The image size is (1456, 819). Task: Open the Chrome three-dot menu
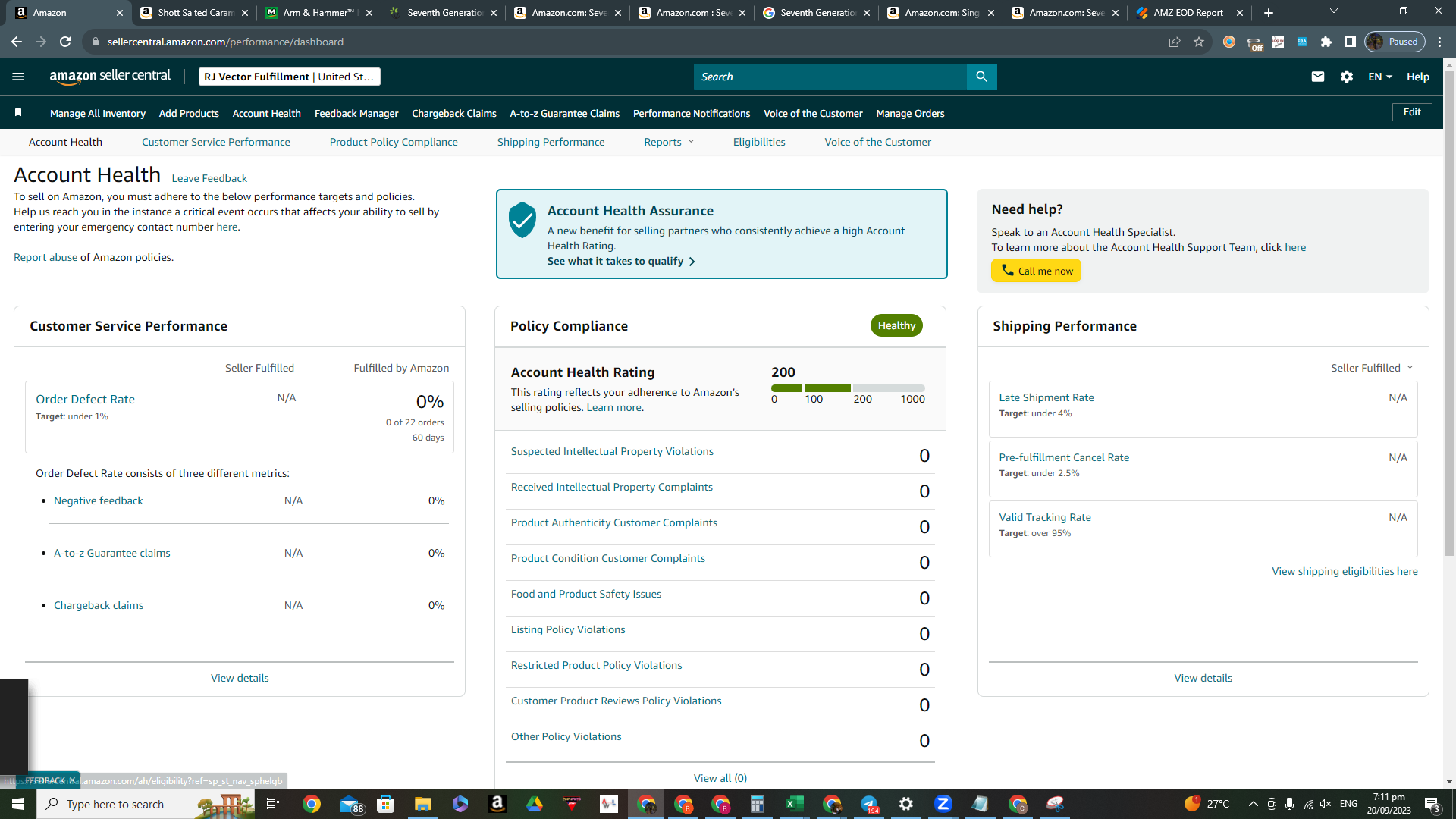[x=1440, y=42]
